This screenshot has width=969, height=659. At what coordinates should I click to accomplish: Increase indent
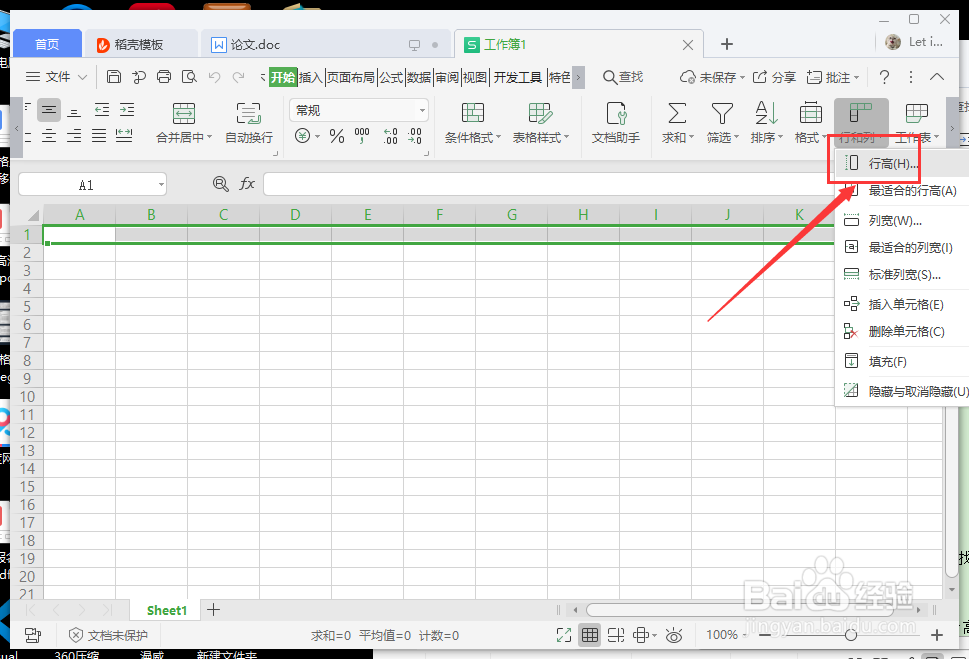127,110
